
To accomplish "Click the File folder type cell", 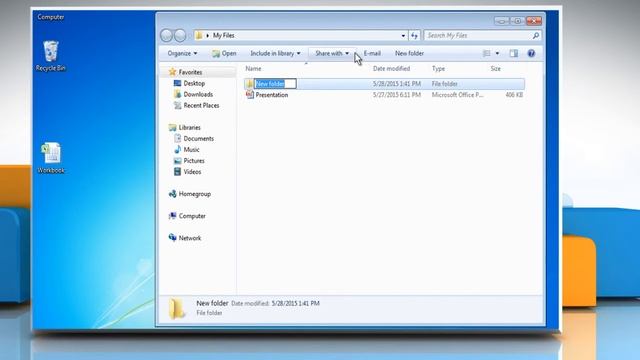I will coord(444,84).
